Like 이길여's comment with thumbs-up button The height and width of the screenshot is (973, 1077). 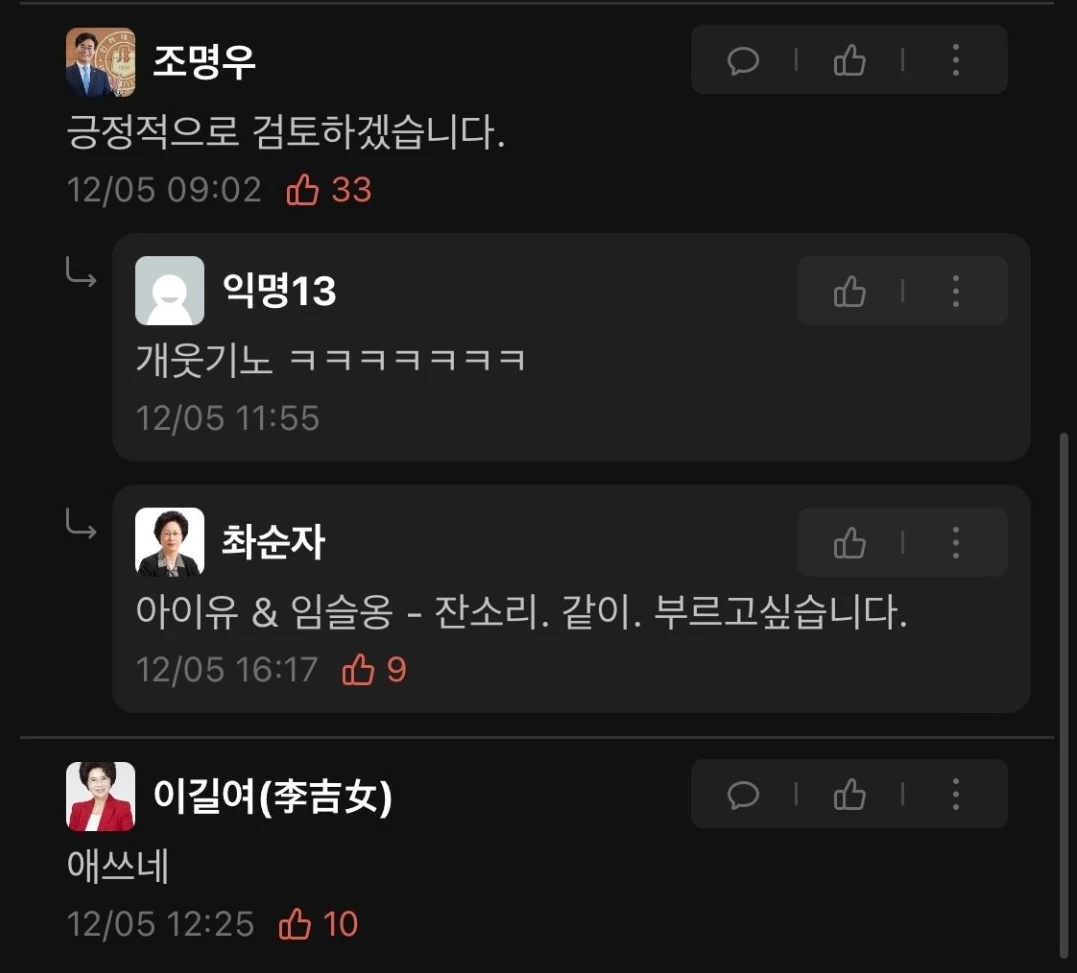(850, 794)
